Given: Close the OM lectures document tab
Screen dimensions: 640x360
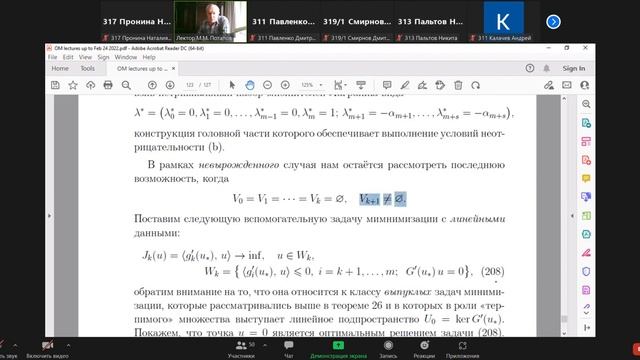Looking at the screenshot, I should (173, 68).
